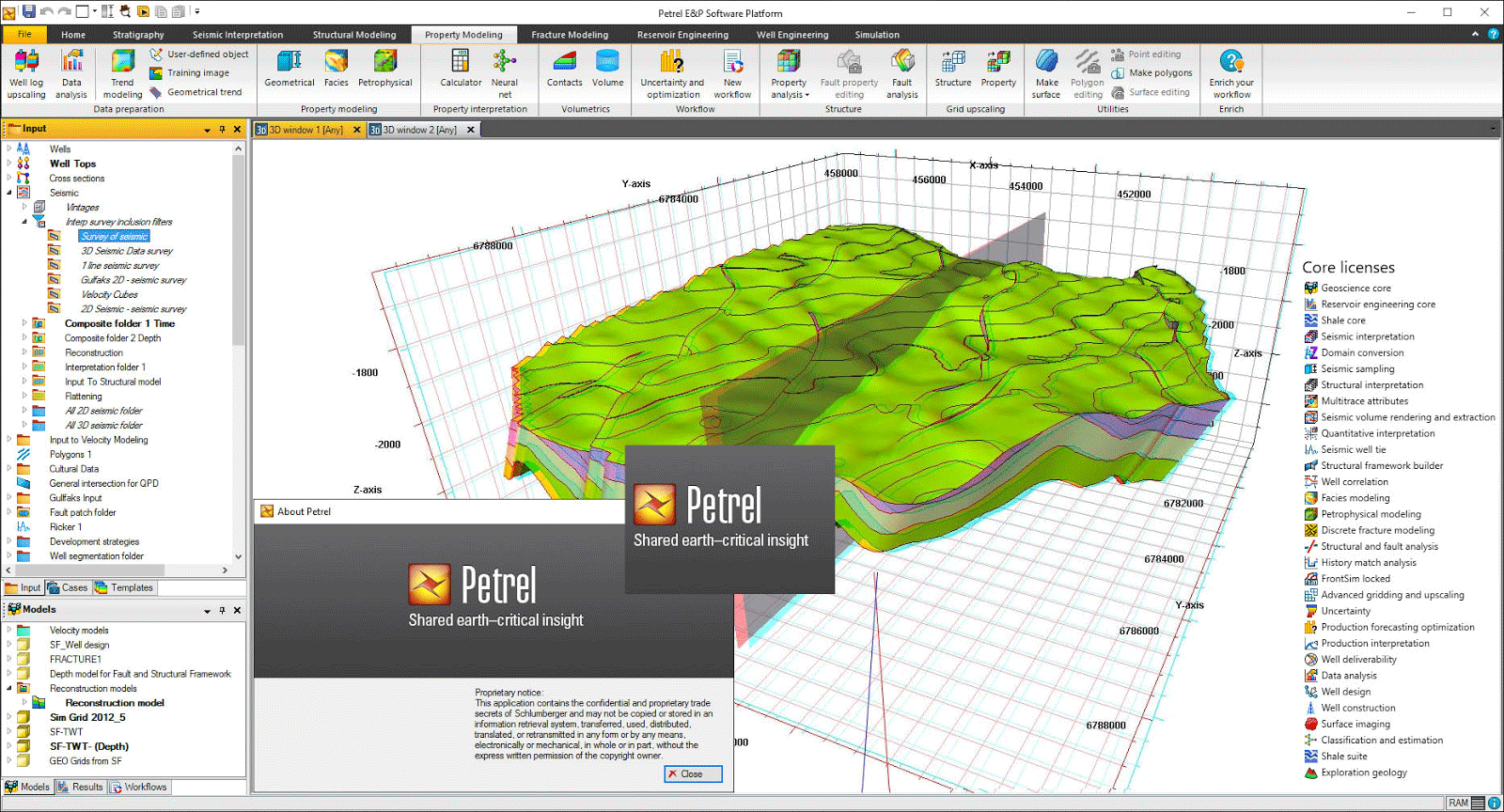Open the property Calculator

461,69
